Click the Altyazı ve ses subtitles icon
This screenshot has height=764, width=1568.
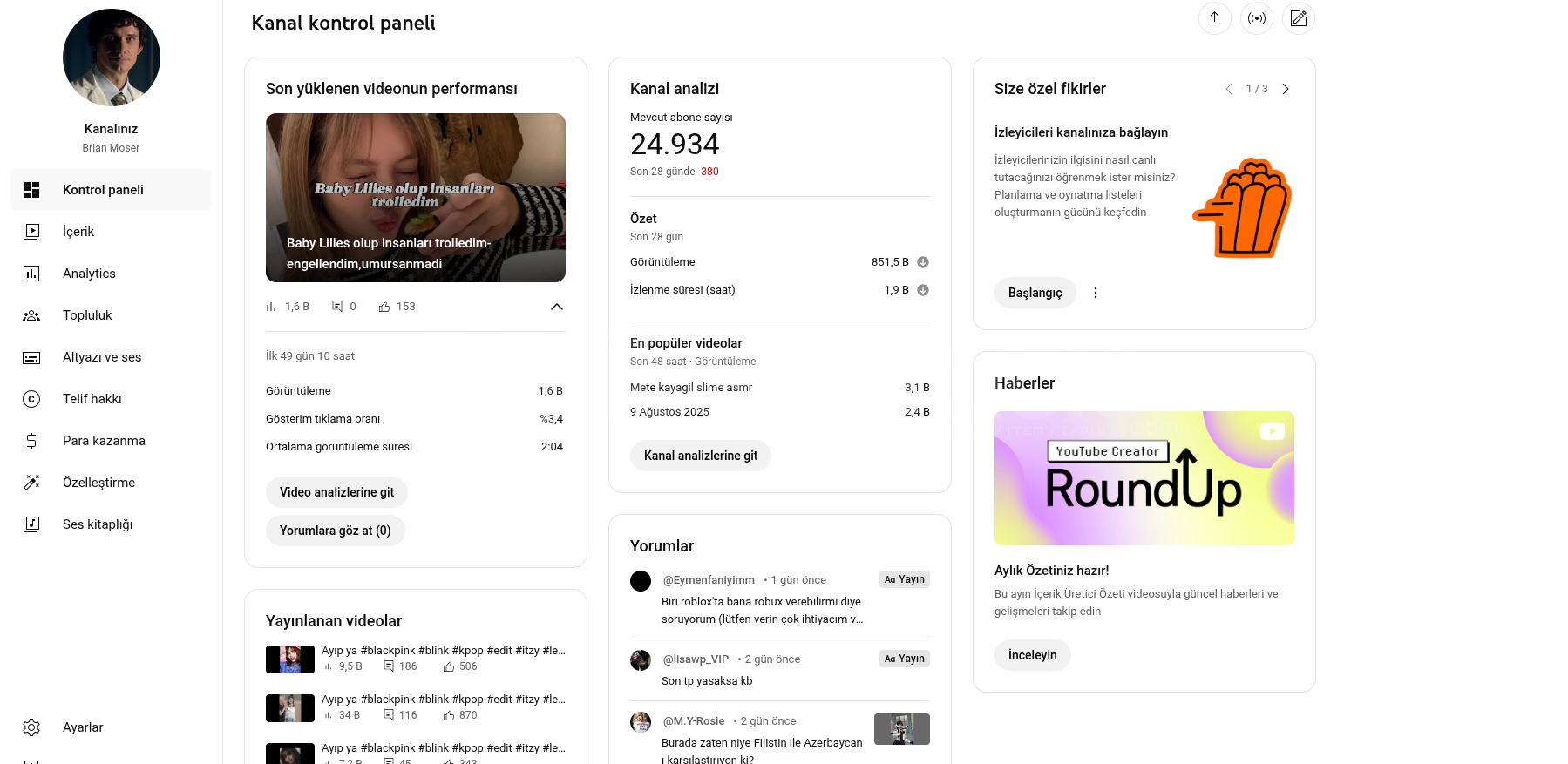point(31,357)
